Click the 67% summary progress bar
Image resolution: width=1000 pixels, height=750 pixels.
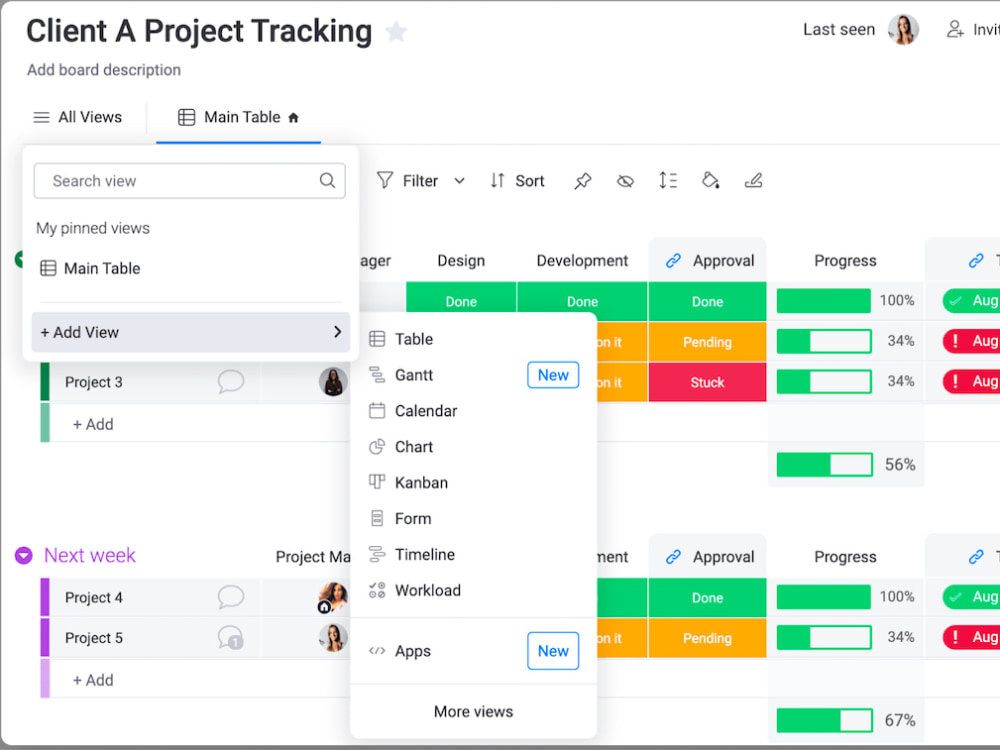pos(825,720)
